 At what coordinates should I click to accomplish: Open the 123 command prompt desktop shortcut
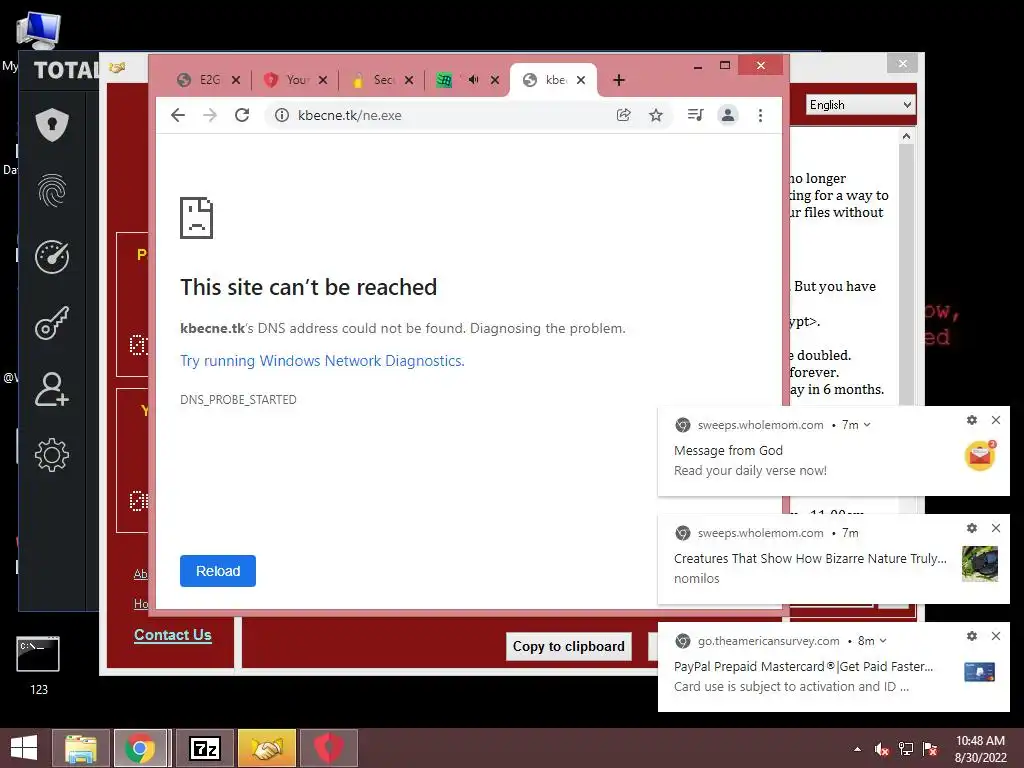(38, 664)
